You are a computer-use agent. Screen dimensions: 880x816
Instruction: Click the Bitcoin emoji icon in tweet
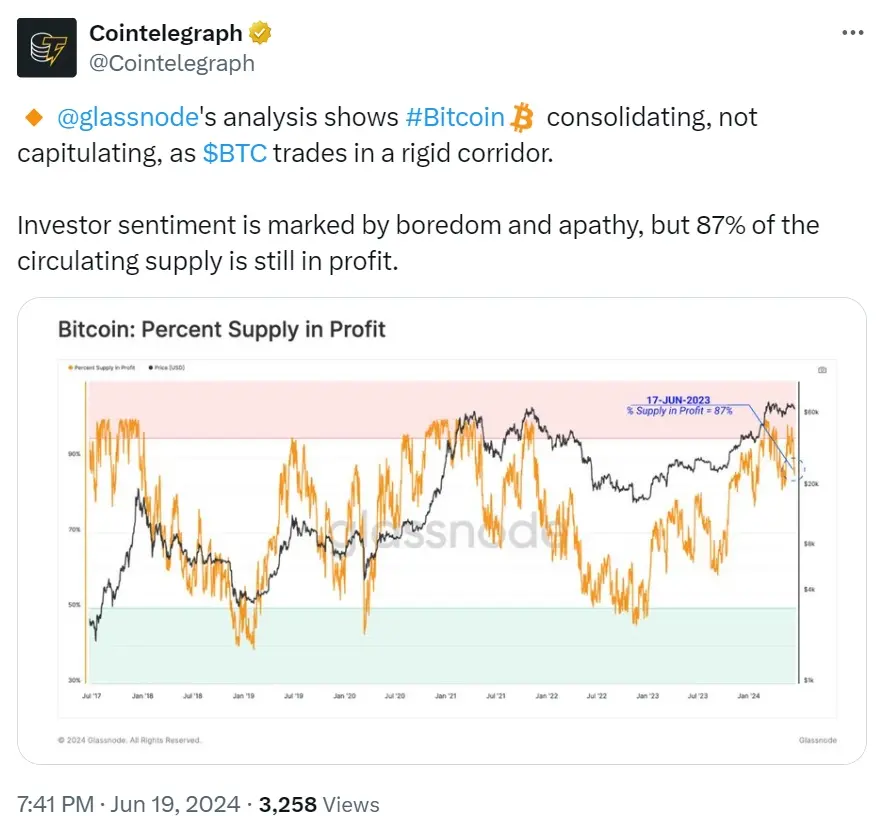coord(522,118)
